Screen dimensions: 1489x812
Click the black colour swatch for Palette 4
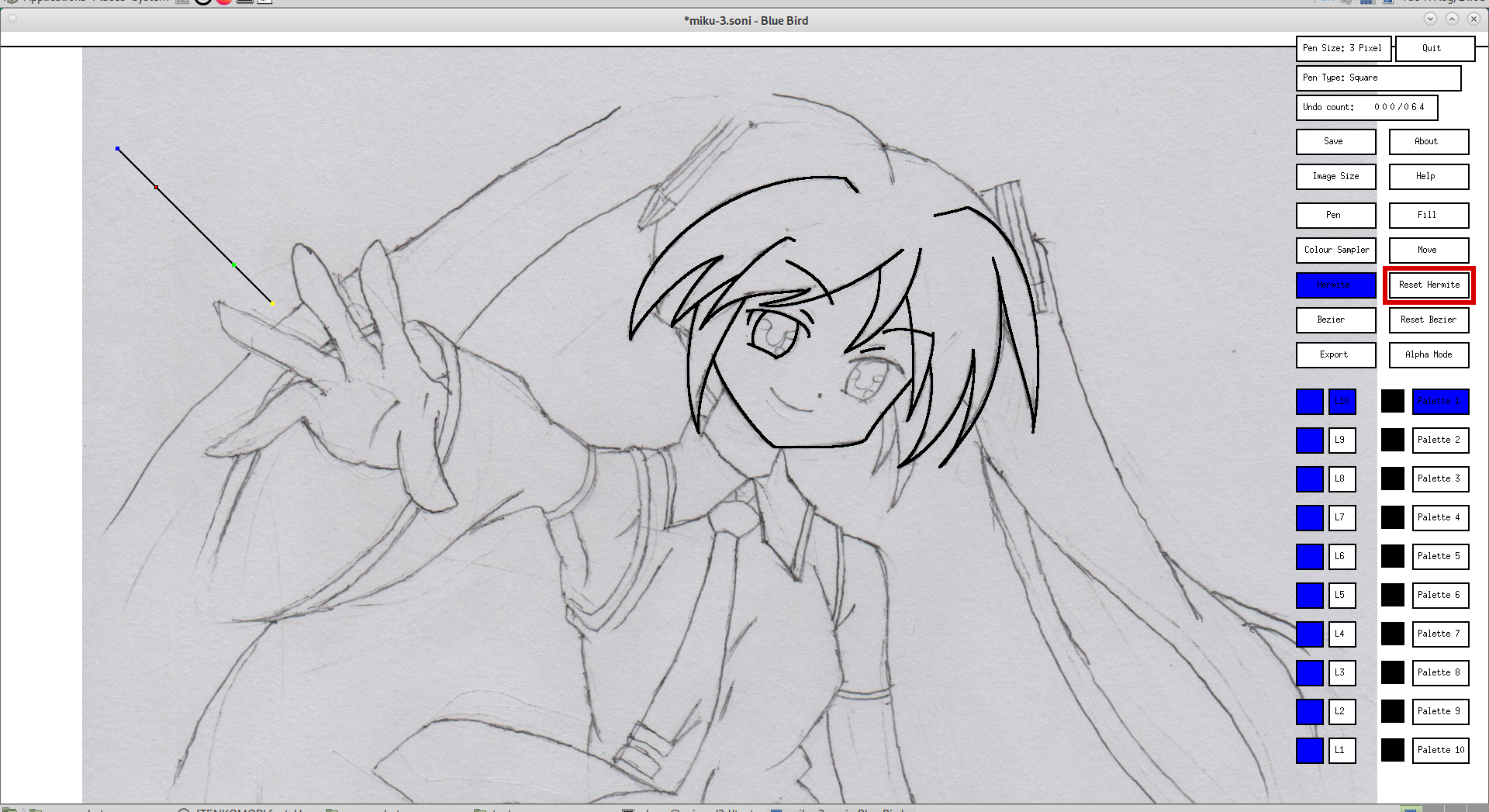(1393, 517)
